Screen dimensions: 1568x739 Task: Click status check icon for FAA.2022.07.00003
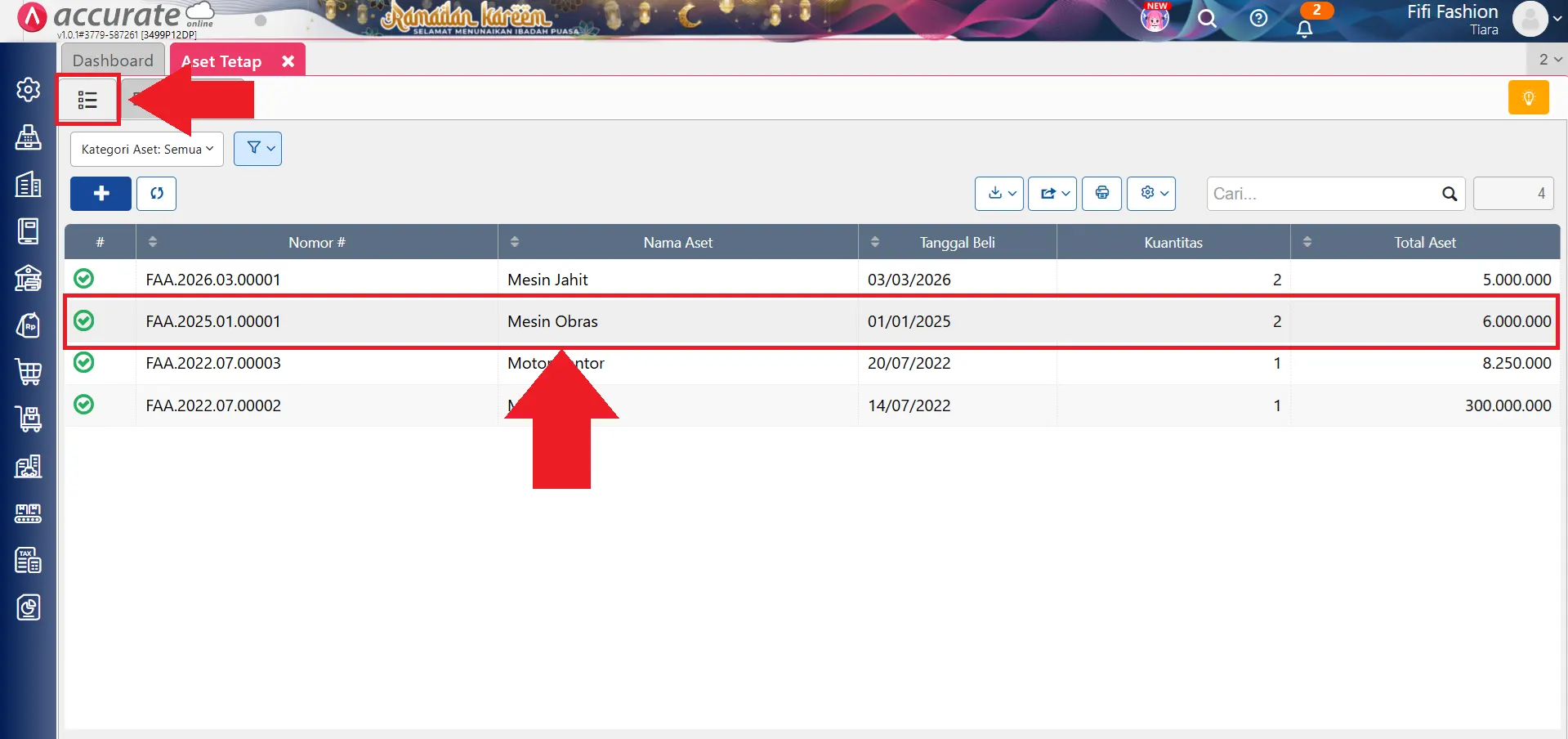84,362
